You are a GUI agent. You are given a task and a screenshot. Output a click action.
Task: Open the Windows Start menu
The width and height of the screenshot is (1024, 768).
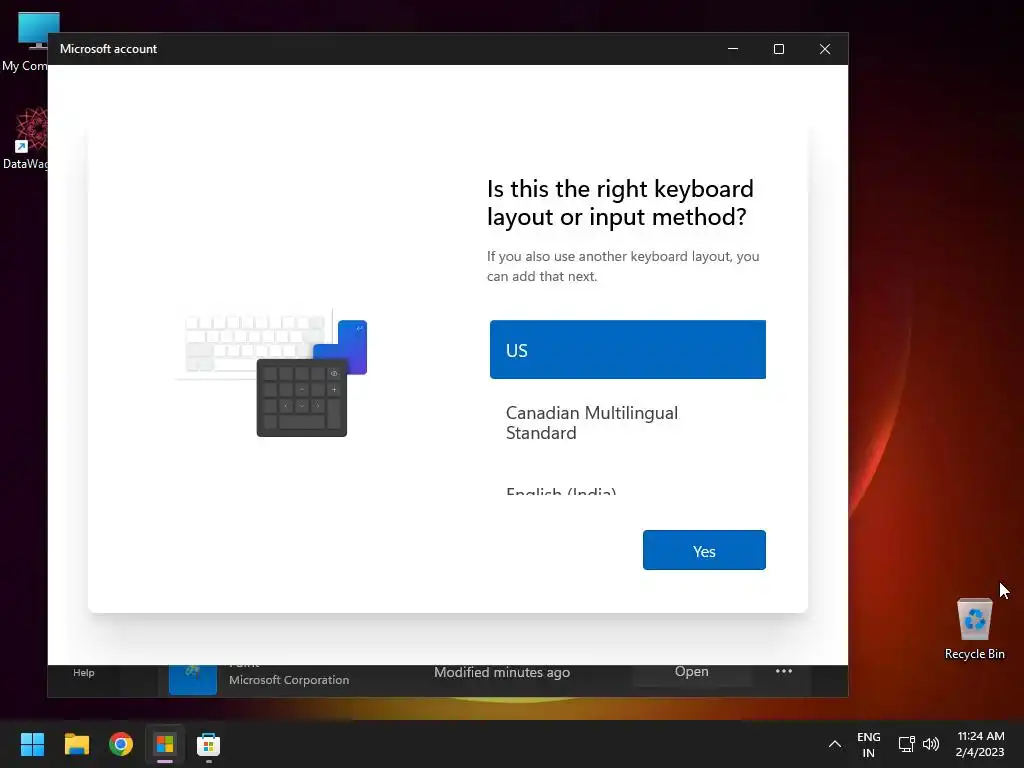pos(32,744)
